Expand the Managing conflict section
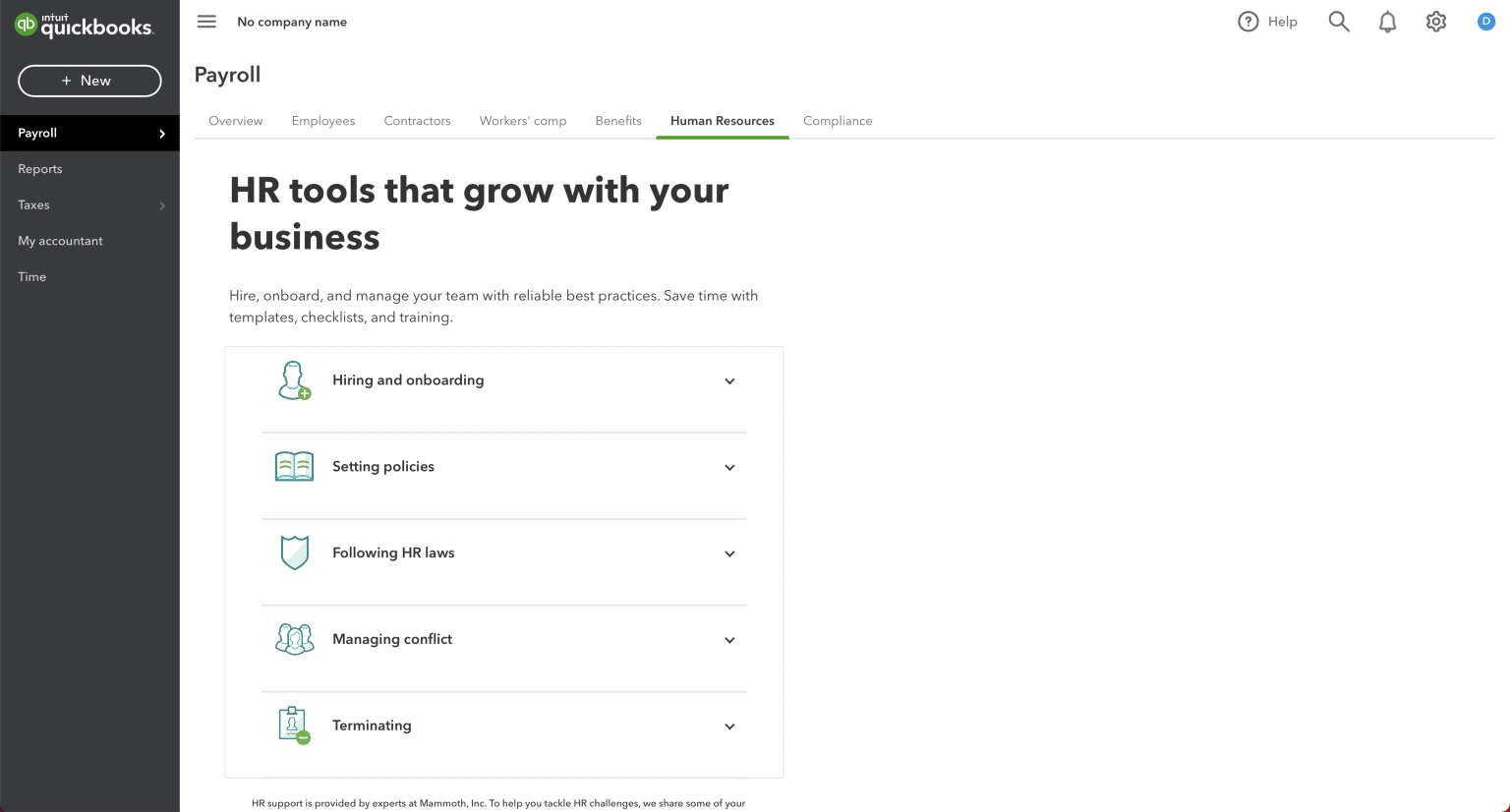Screen dimensions: 1510x812 point(729,639)
